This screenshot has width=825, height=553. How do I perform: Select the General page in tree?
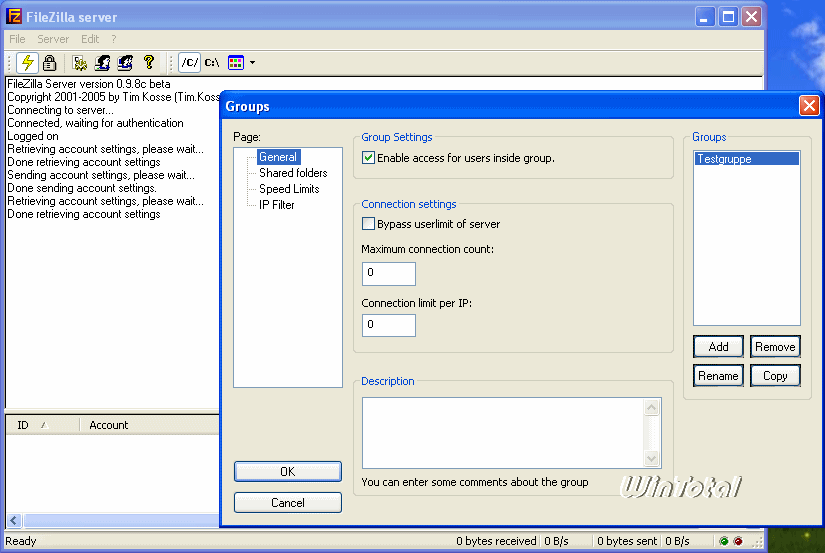(278, 157)
